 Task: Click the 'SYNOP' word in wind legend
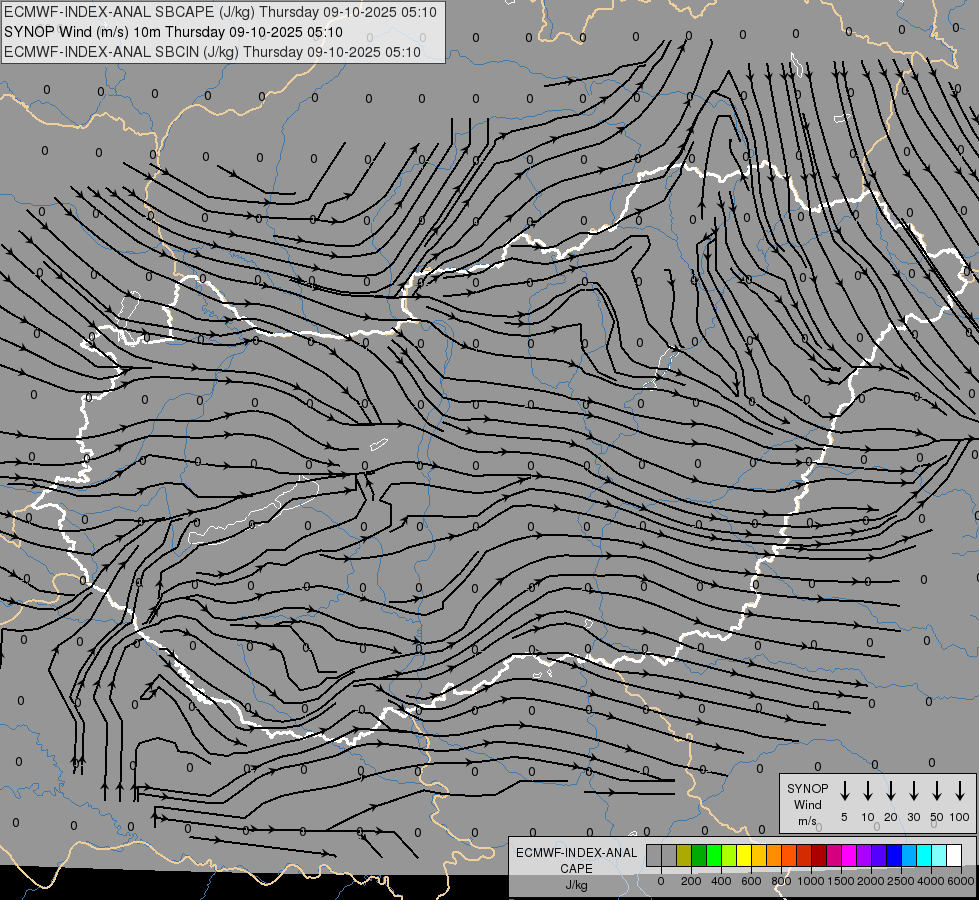coord(807,788)
